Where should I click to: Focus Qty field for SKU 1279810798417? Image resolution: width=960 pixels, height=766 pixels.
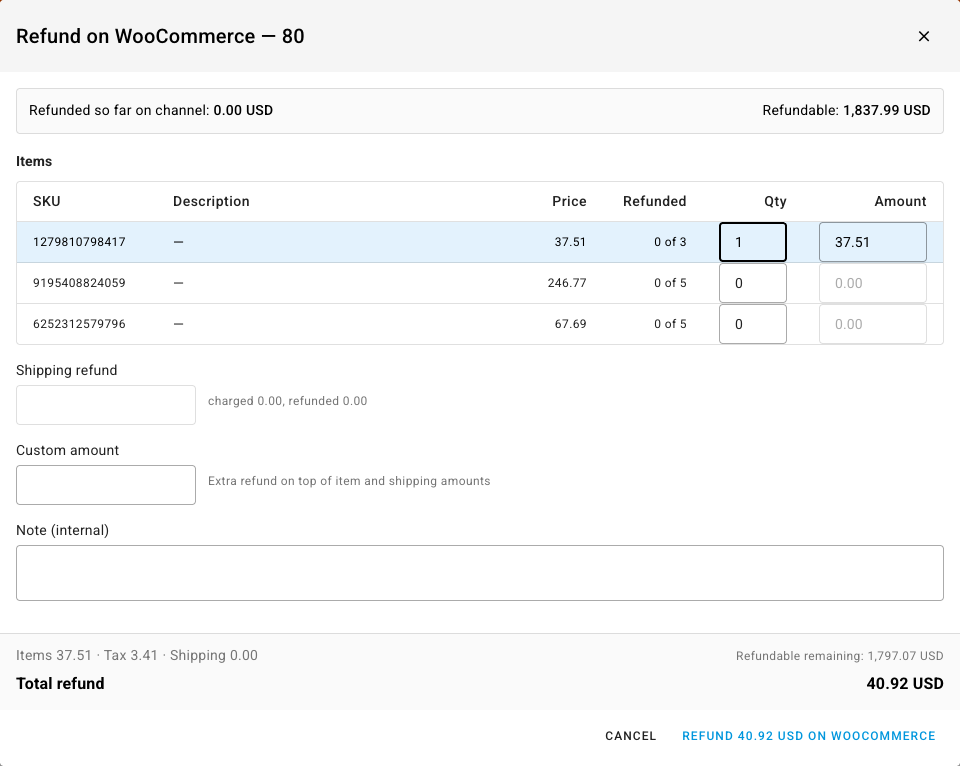pyautogui.click(x=752, y=242)
